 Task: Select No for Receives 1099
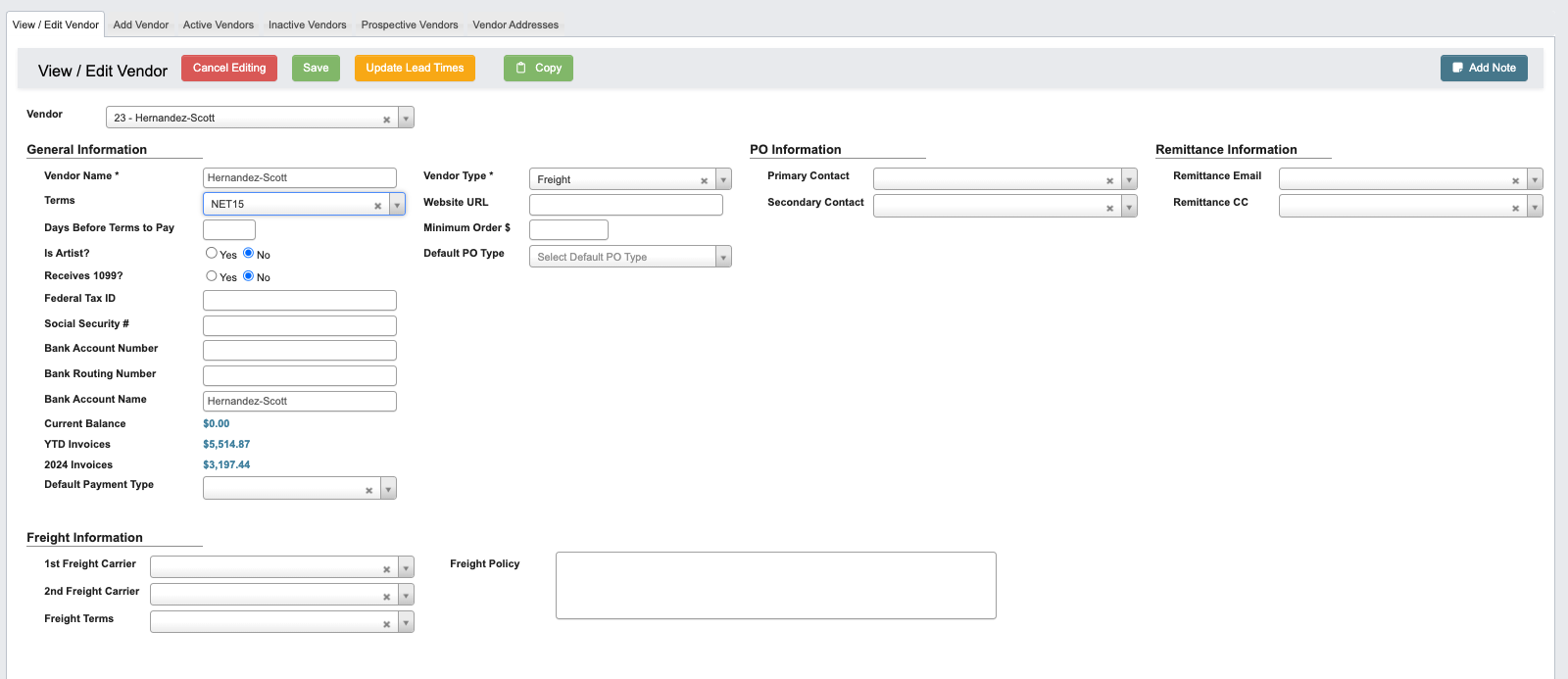[x=248, y=276]
